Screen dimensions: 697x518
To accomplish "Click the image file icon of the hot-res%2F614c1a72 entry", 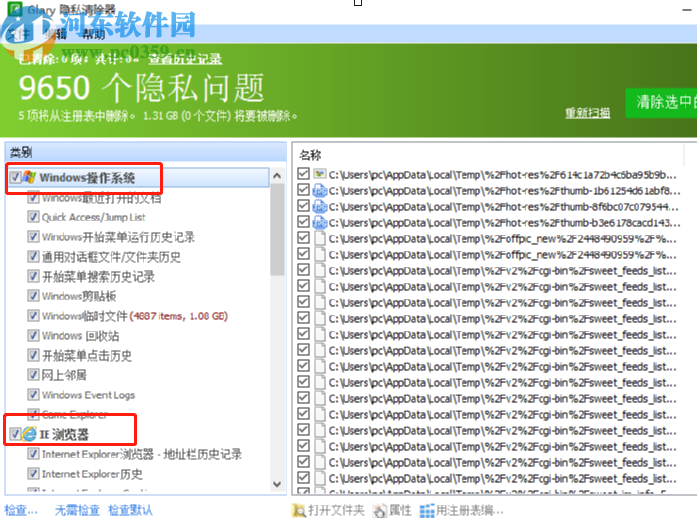I will point(319,174).
